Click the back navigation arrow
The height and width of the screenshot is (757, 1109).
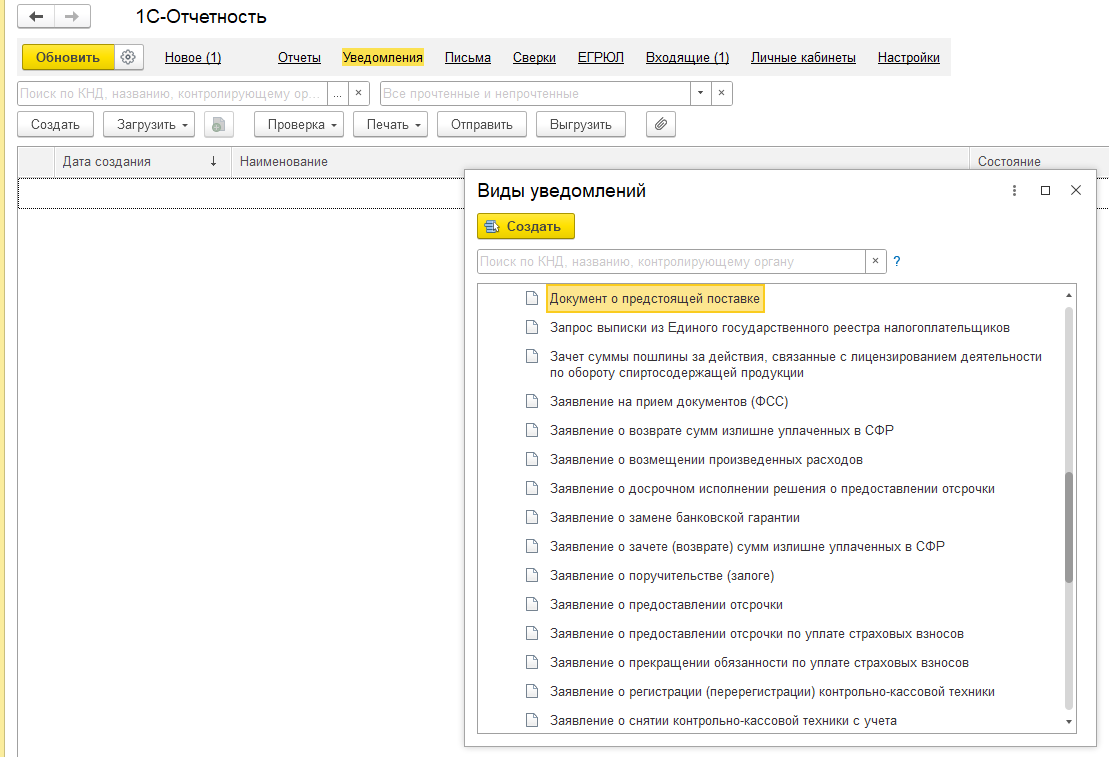[37, 17]
